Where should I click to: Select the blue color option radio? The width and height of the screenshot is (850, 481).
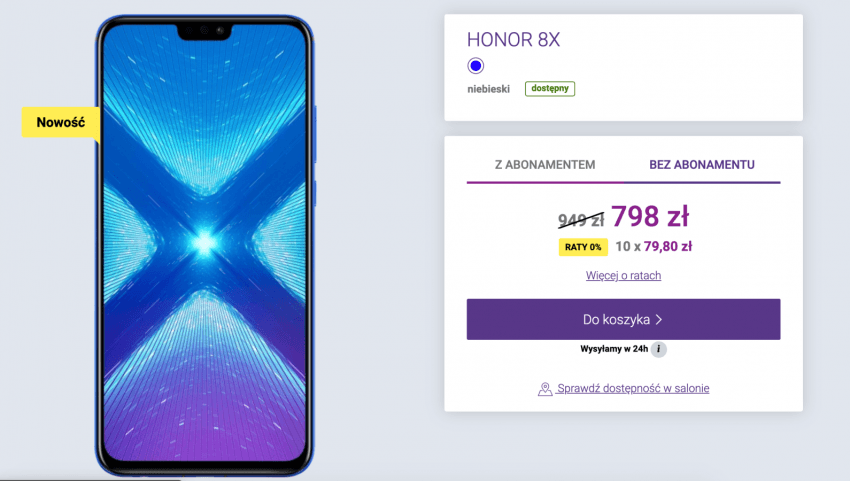(x=475, y=66)
